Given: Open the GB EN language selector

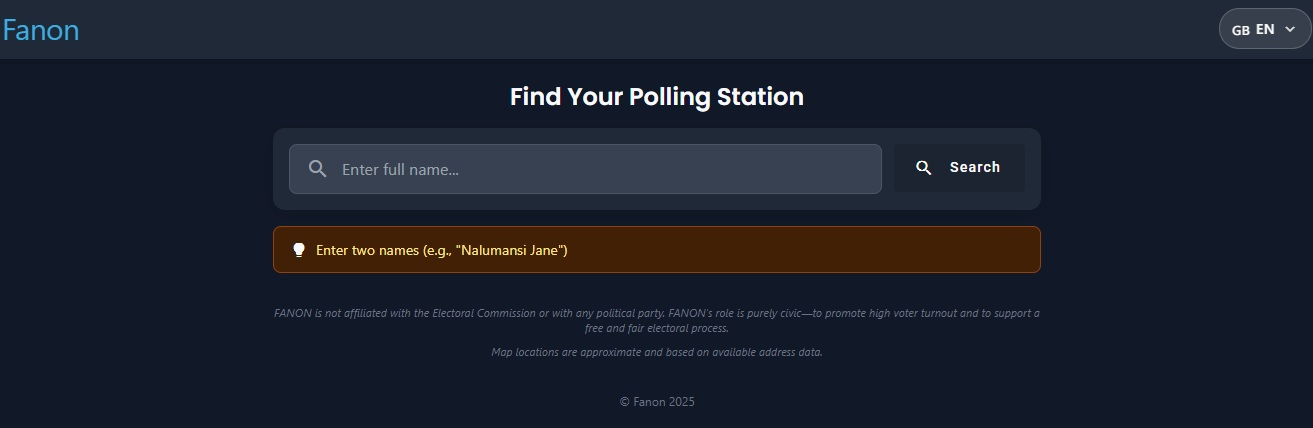Looking at the screenshot, I should [x=1264, y=29].
